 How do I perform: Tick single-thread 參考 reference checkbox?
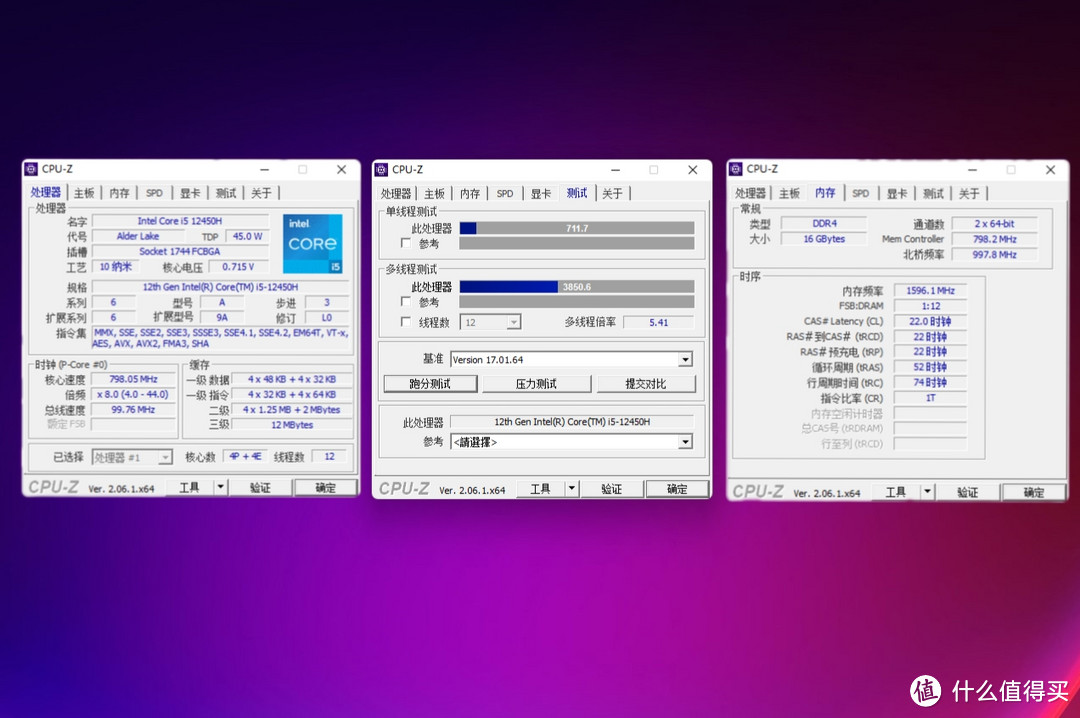(406, 243)
